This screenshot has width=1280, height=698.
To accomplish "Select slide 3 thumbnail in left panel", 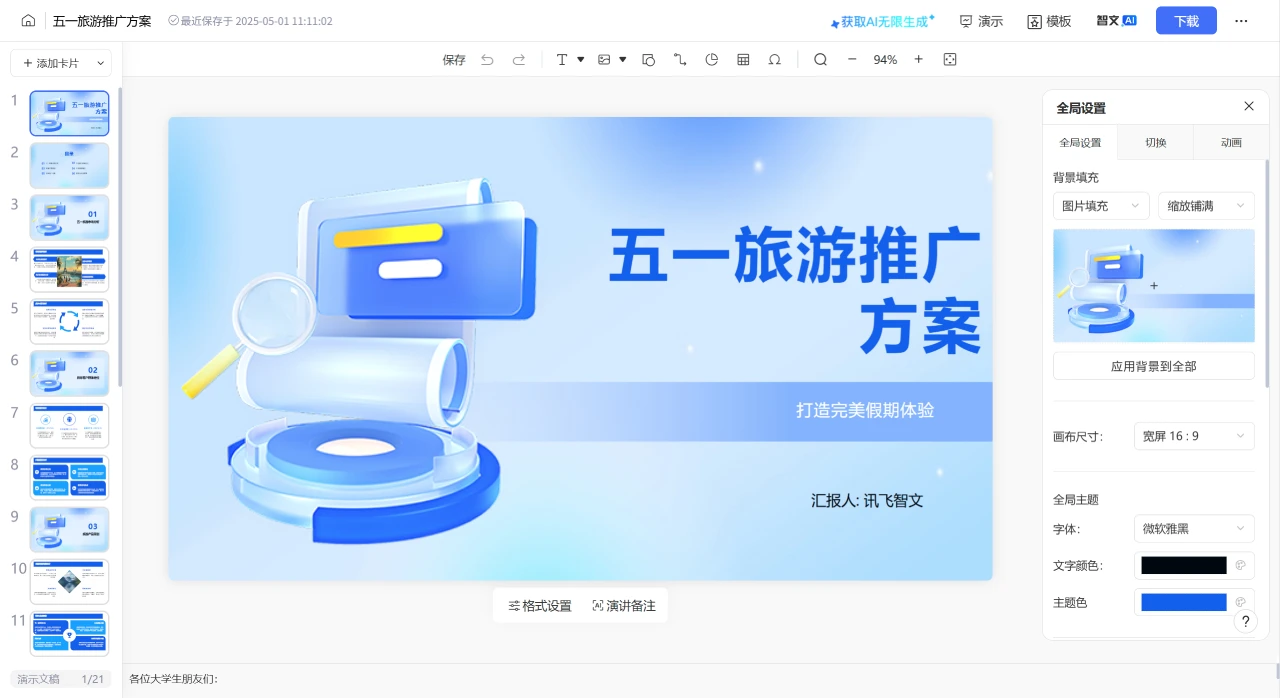I will tap(69, 217).
